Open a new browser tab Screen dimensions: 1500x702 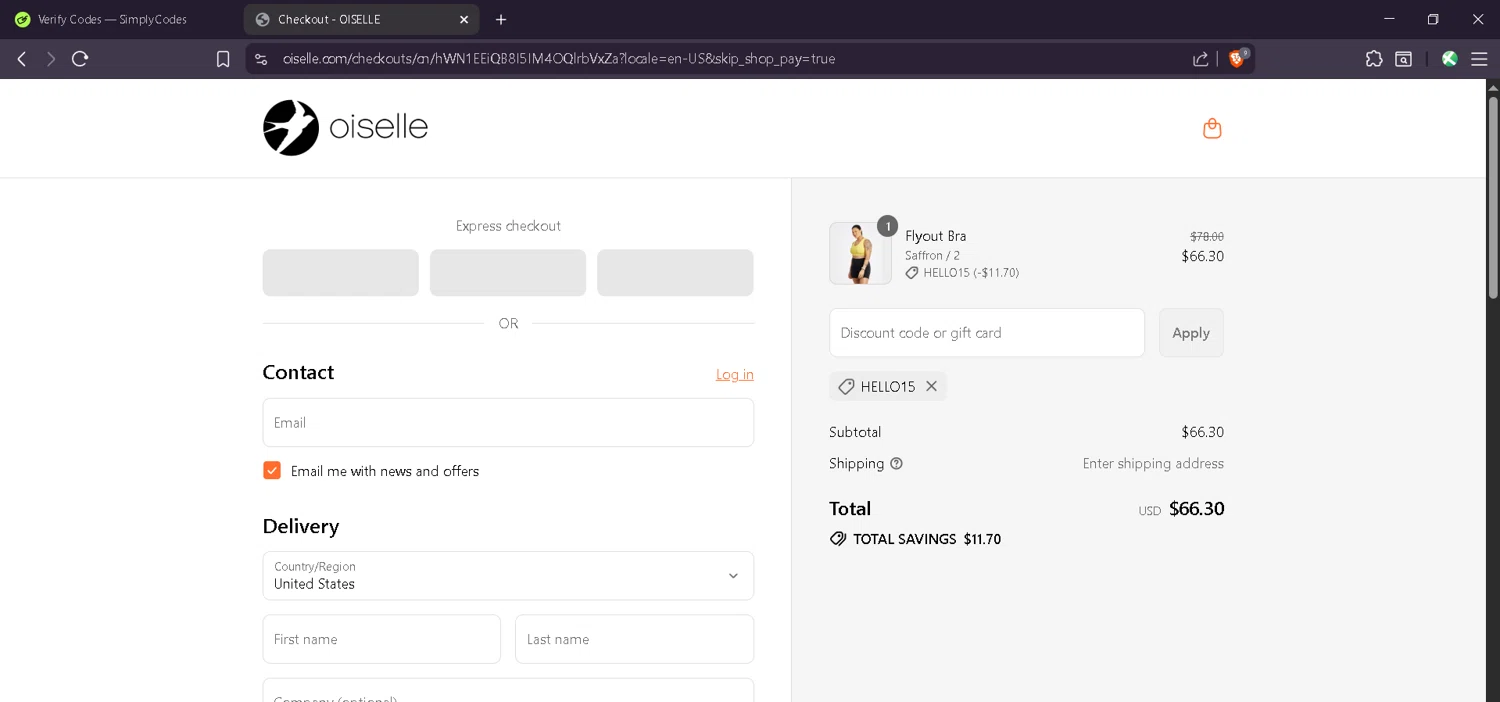[x=501, y=19]
